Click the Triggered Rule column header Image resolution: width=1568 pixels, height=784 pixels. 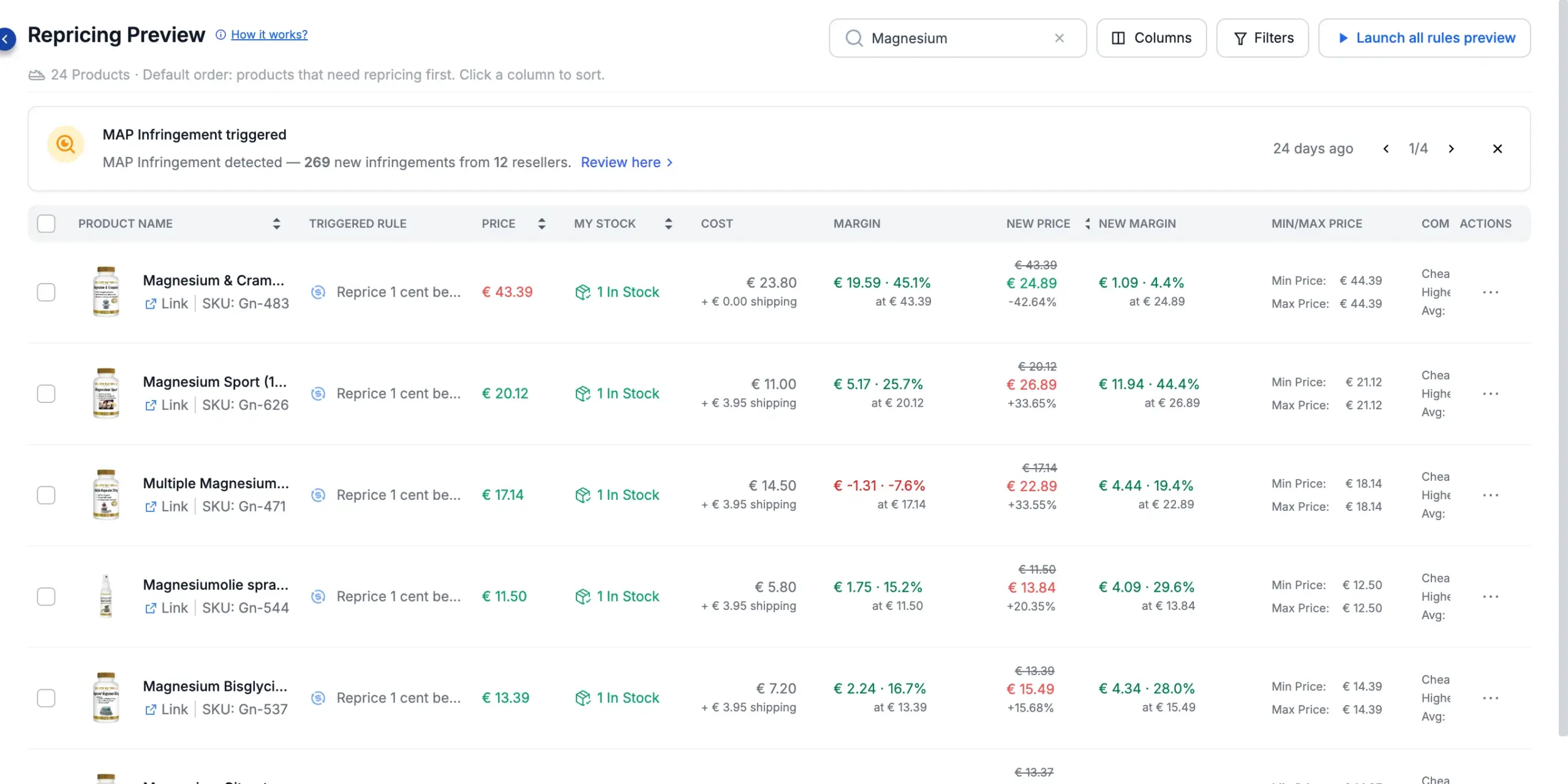(358, 224)
